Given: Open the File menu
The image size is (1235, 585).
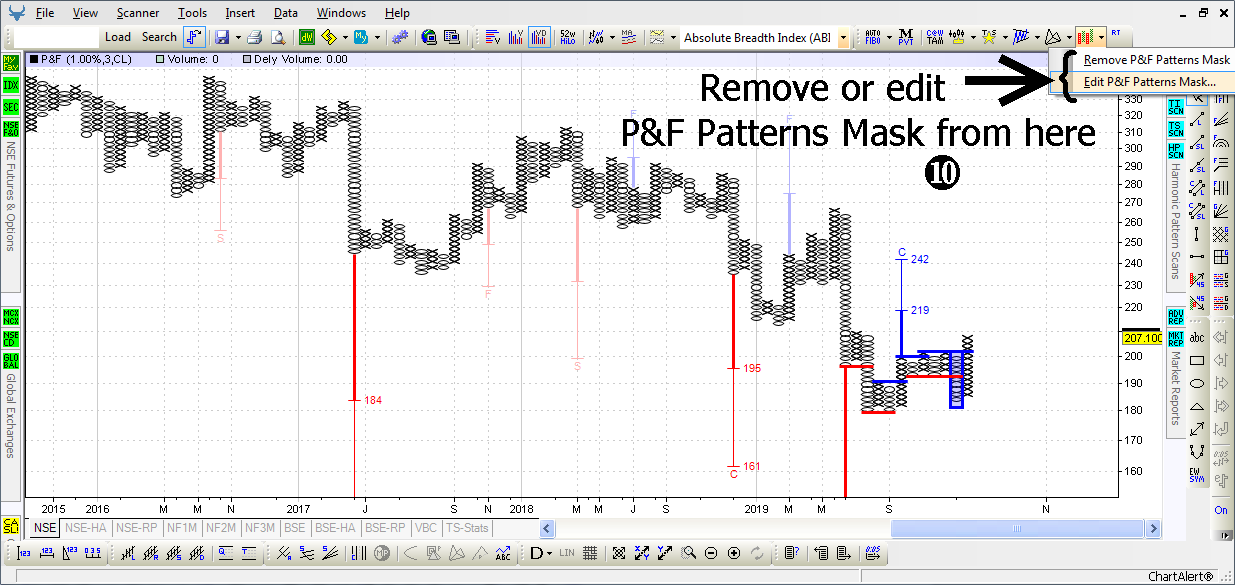Looking at the screenshot, I should point(44,13).
